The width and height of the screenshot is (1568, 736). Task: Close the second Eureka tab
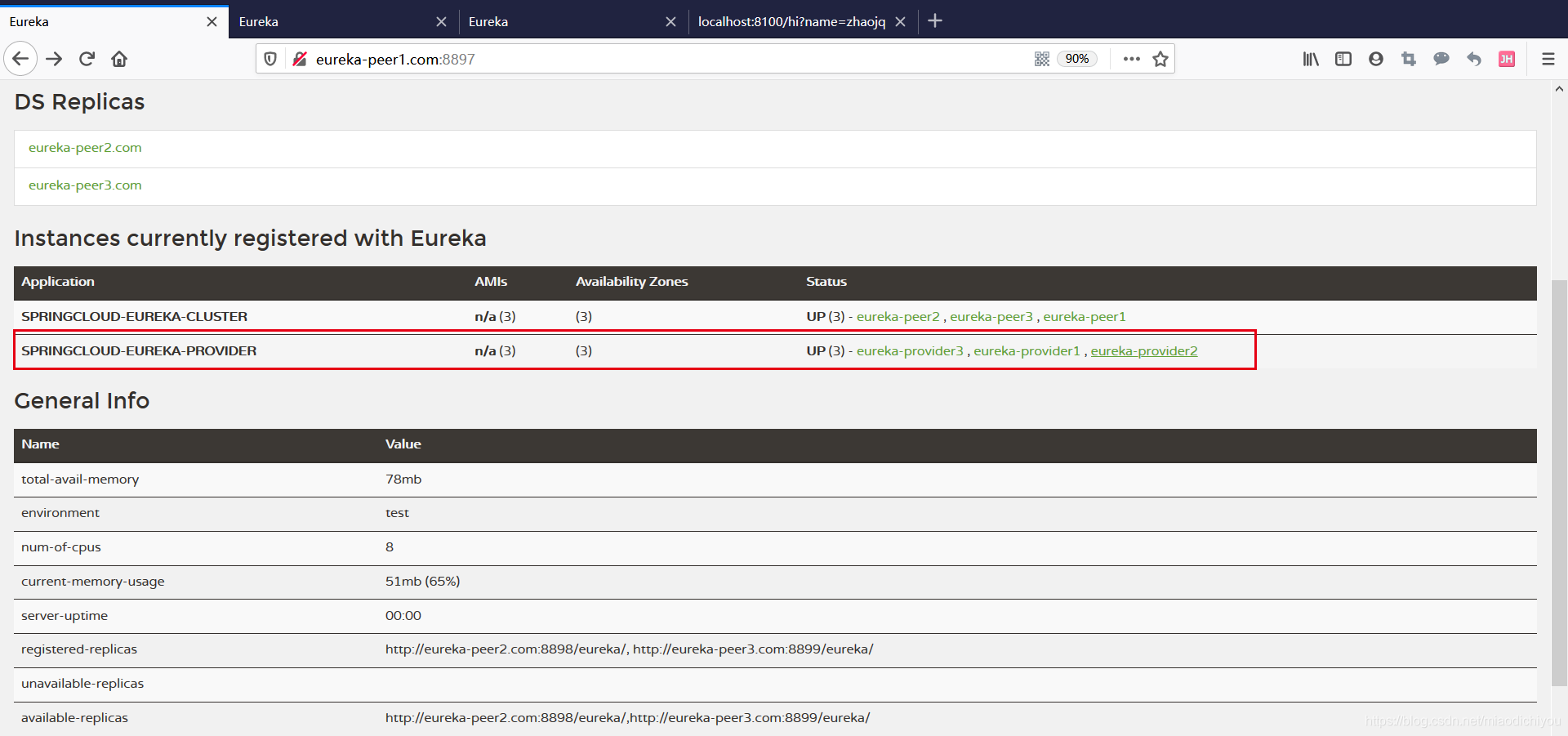[x=441, y=21]
